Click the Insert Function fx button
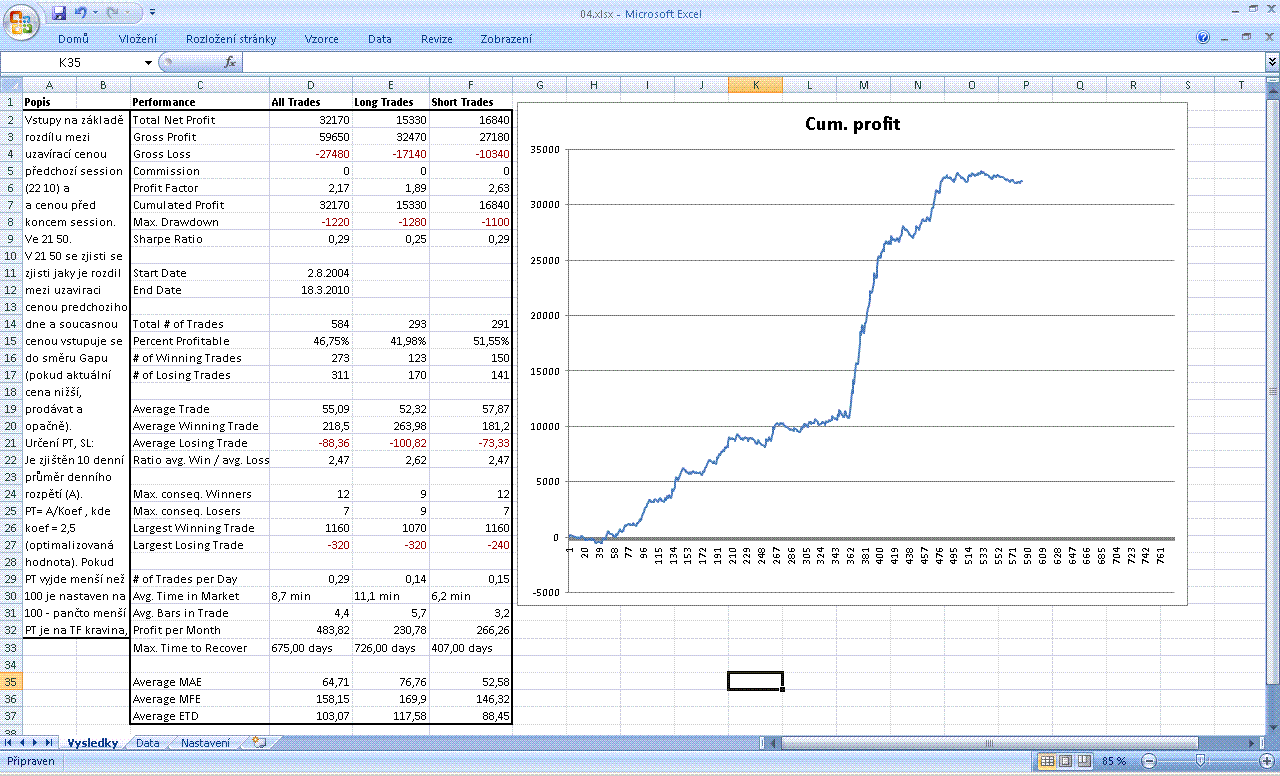The width and height of the screenshot is (1280, 776). coord(229,62)
